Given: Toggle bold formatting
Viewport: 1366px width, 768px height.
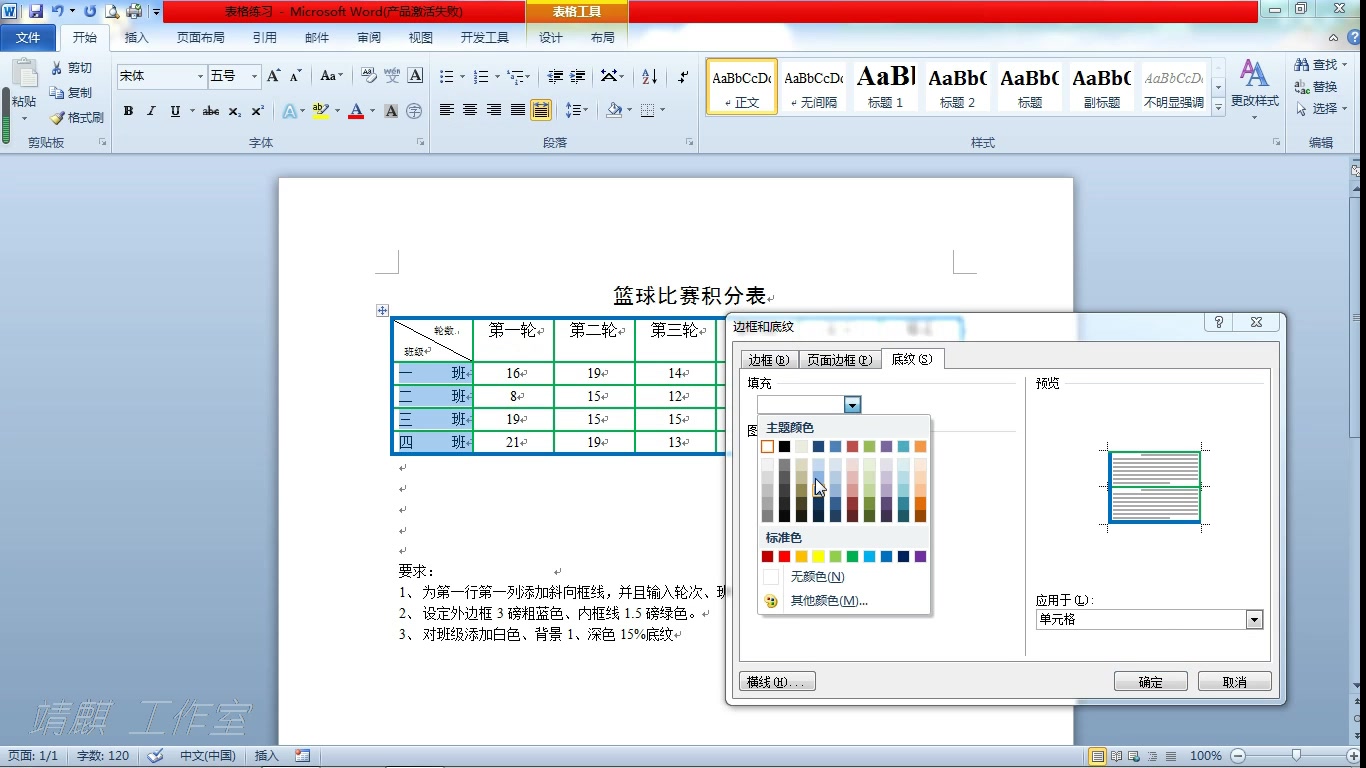Looking at the screenshot, I should (128, 111).
